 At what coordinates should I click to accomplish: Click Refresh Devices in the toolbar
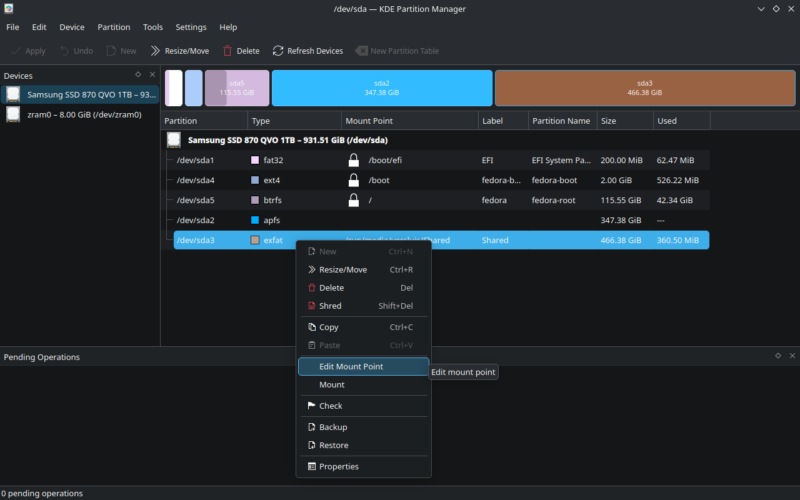tap(308, 51)
